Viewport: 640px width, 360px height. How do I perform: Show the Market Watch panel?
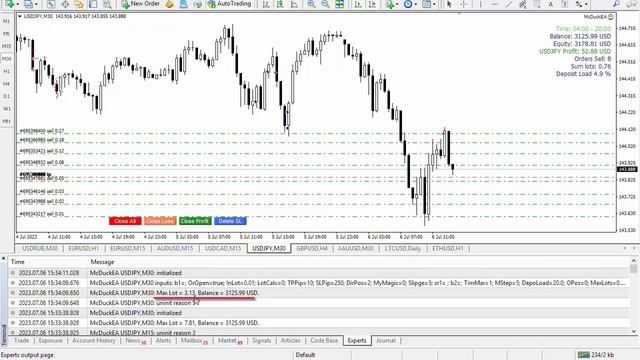tap(51, 4)
